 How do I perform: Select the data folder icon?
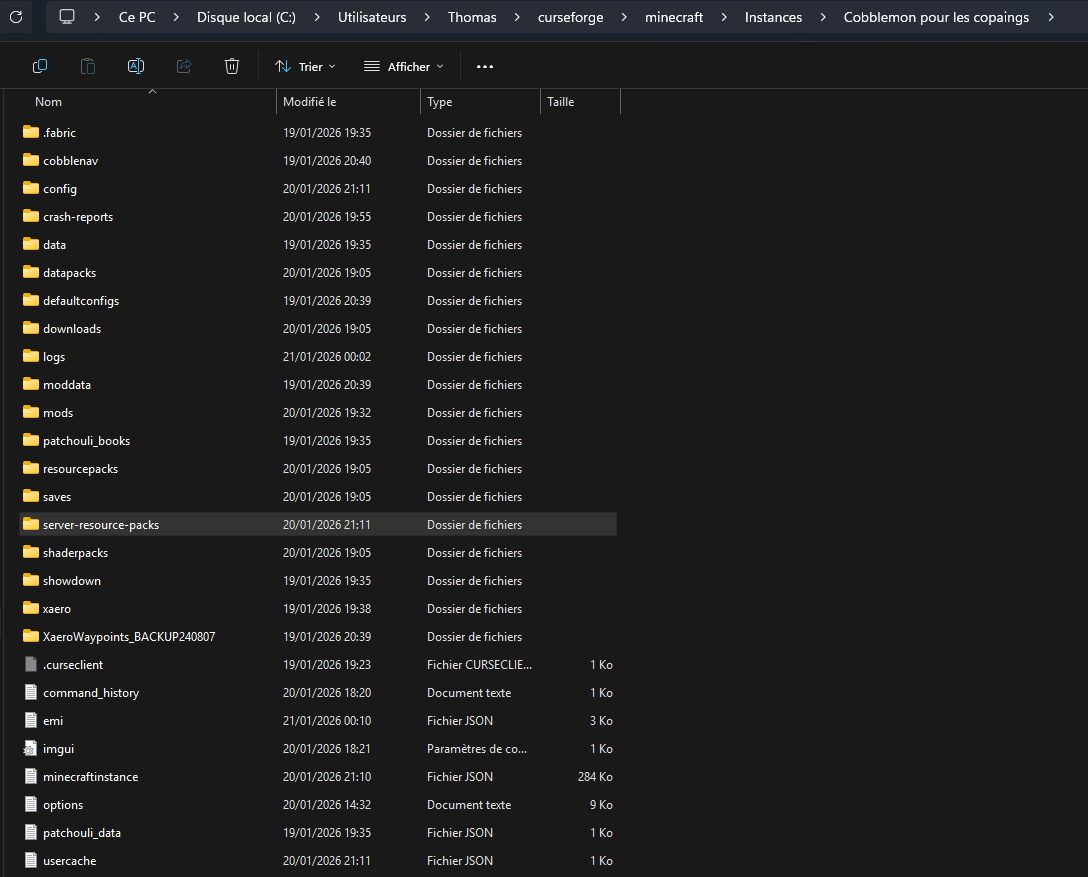coord(31,244)
